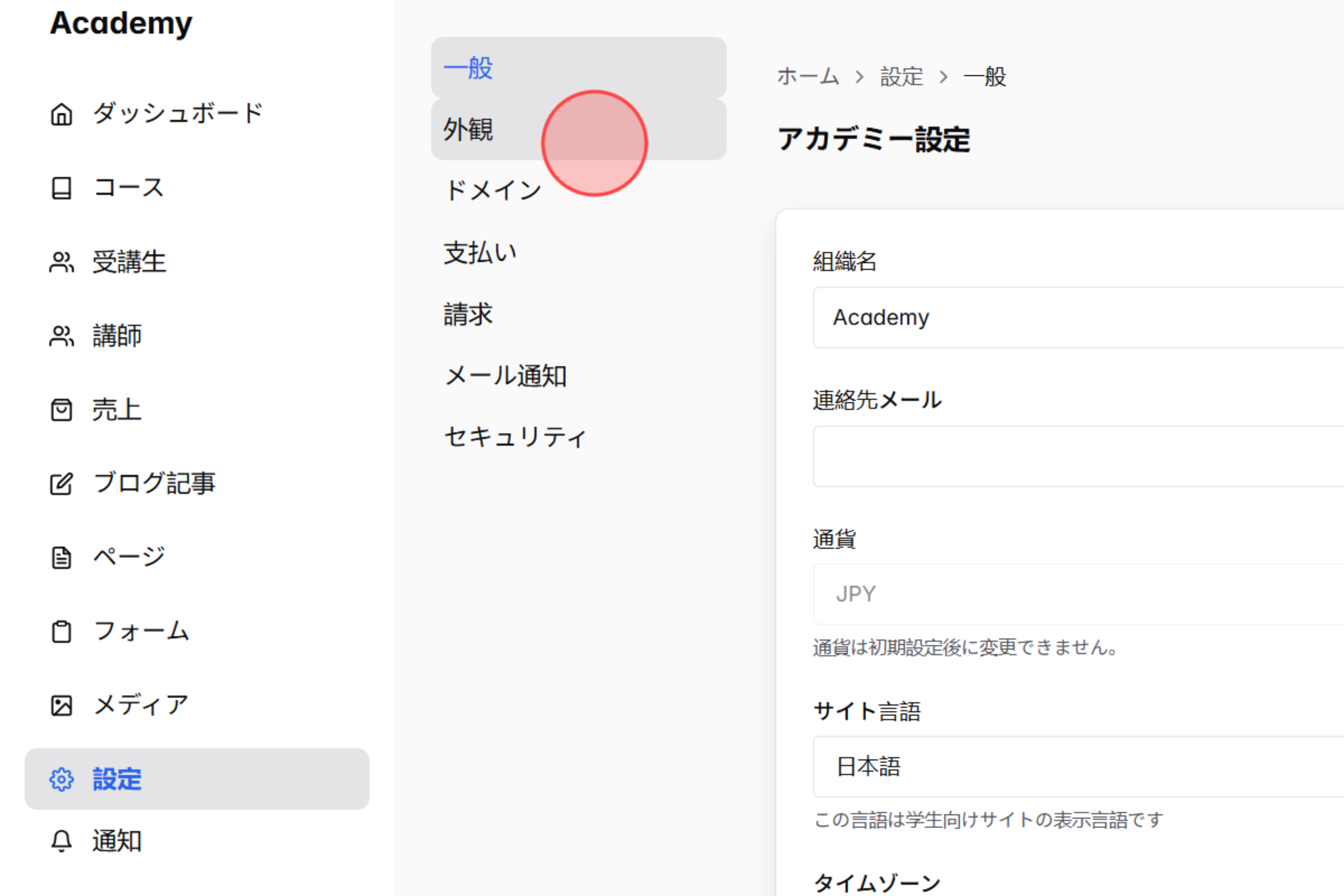This screenshot has height=896, width=1344.
Task: Open the サイト言語 dropdown showing 日本語
Action: coord(1074,766)
